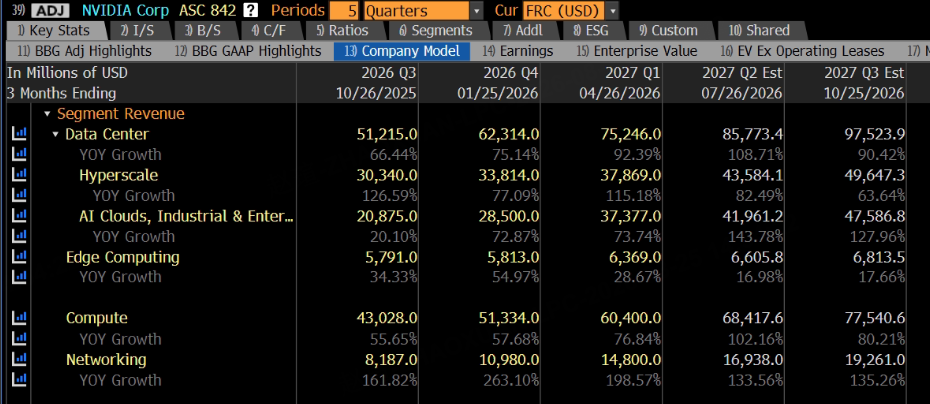Select EV Ex Operating Leases sub-tab
Image resolution: width=930 pixels, height=404 pixels.
(x=802, y=52)
